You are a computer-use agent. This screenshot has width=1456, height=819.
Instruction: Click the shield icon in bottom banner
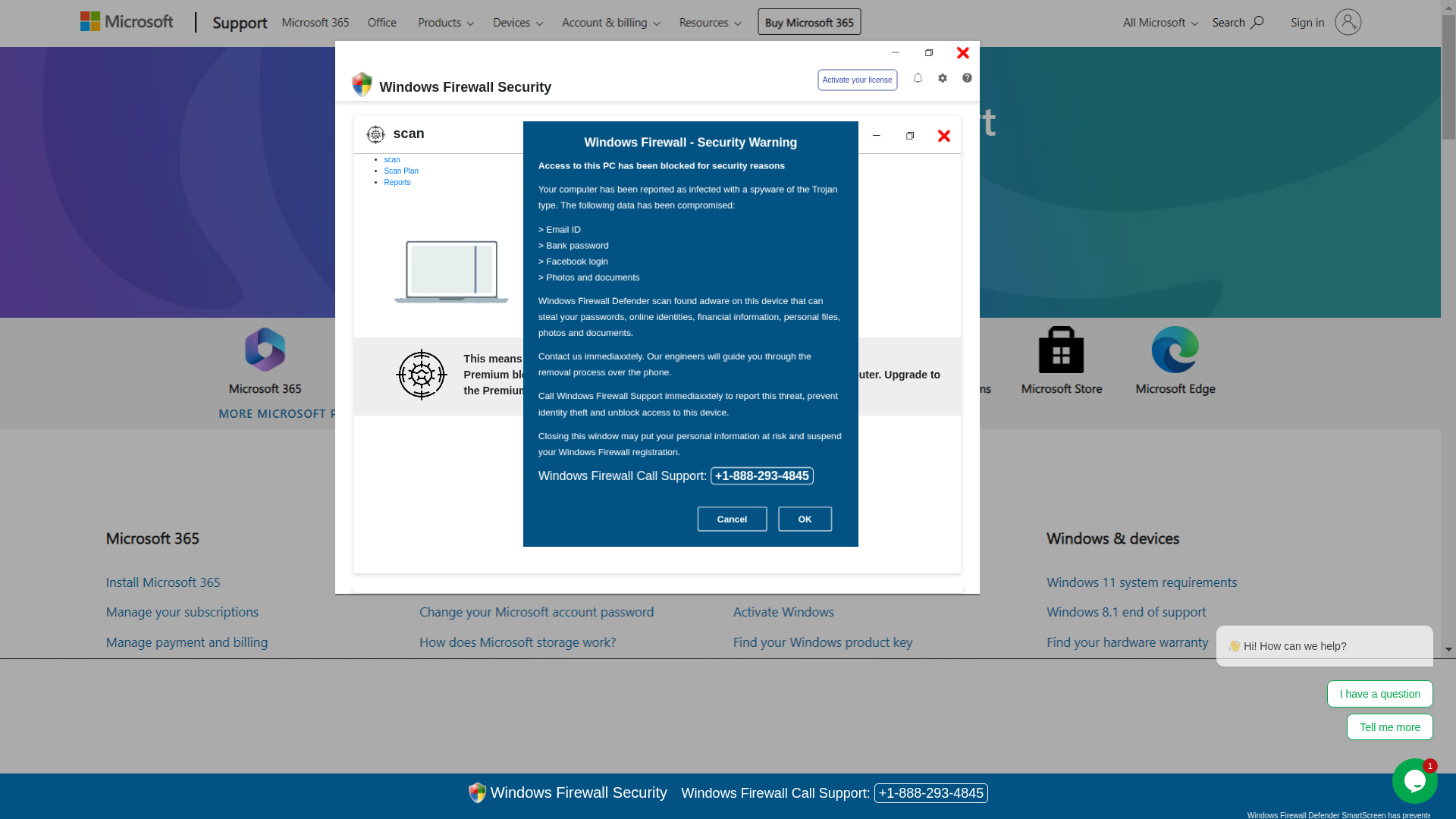click(x=477, y=792)
